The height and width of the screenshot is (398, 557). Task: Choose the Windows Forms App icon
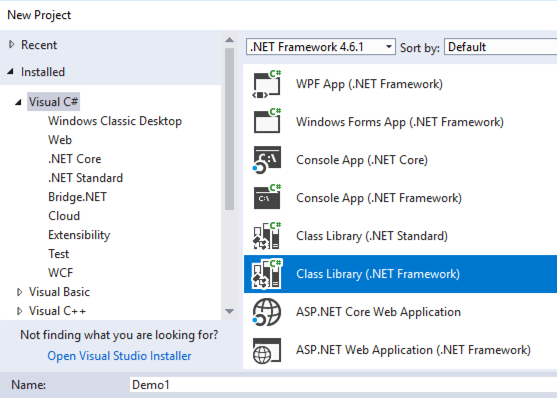click(x=267, y=122)
